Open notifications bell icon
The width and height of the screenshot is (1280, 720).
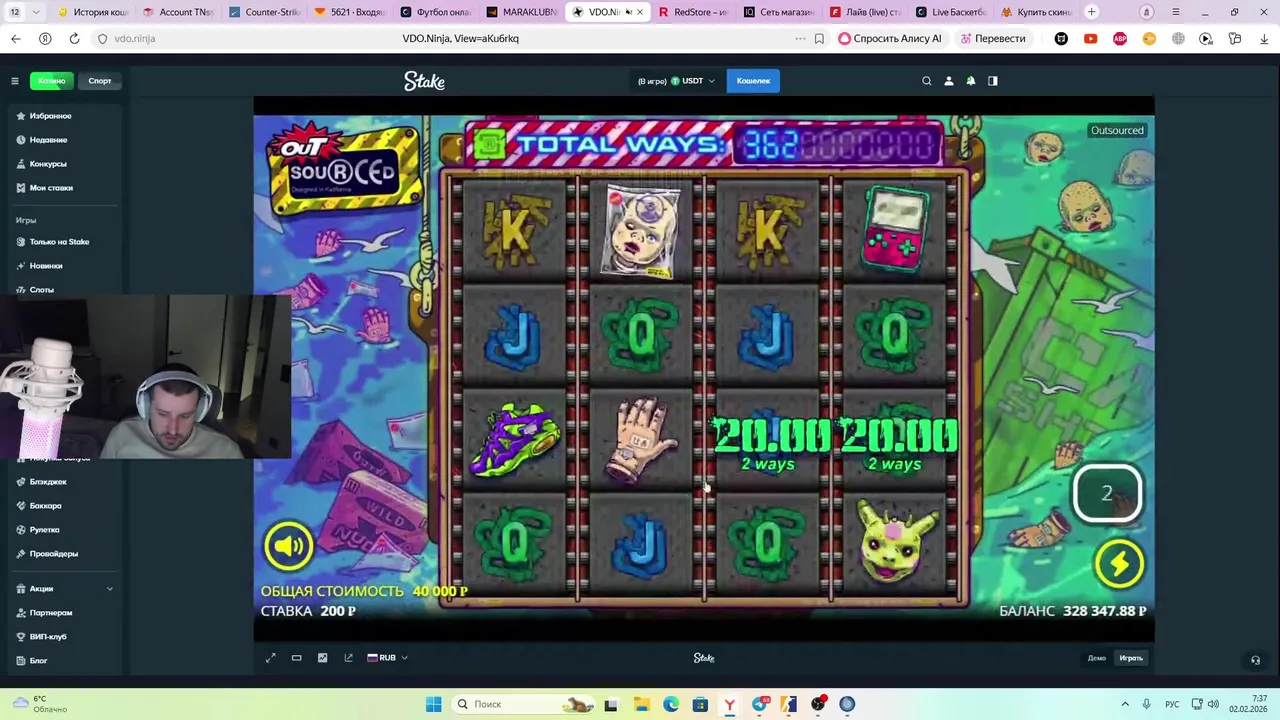pyautogui.click(x=971, y=81)
